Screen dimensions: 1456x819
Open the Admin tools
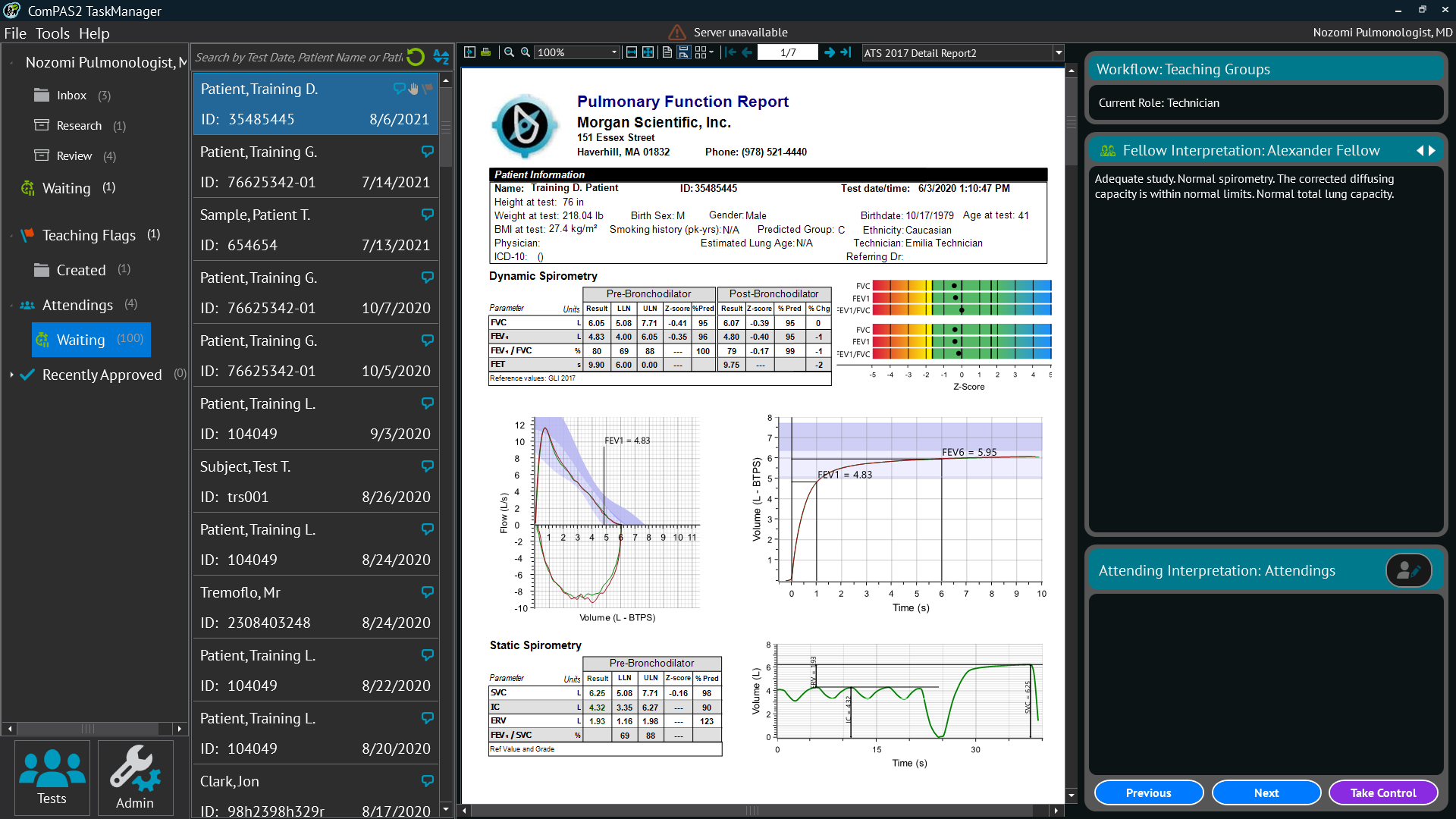[135, 778]
